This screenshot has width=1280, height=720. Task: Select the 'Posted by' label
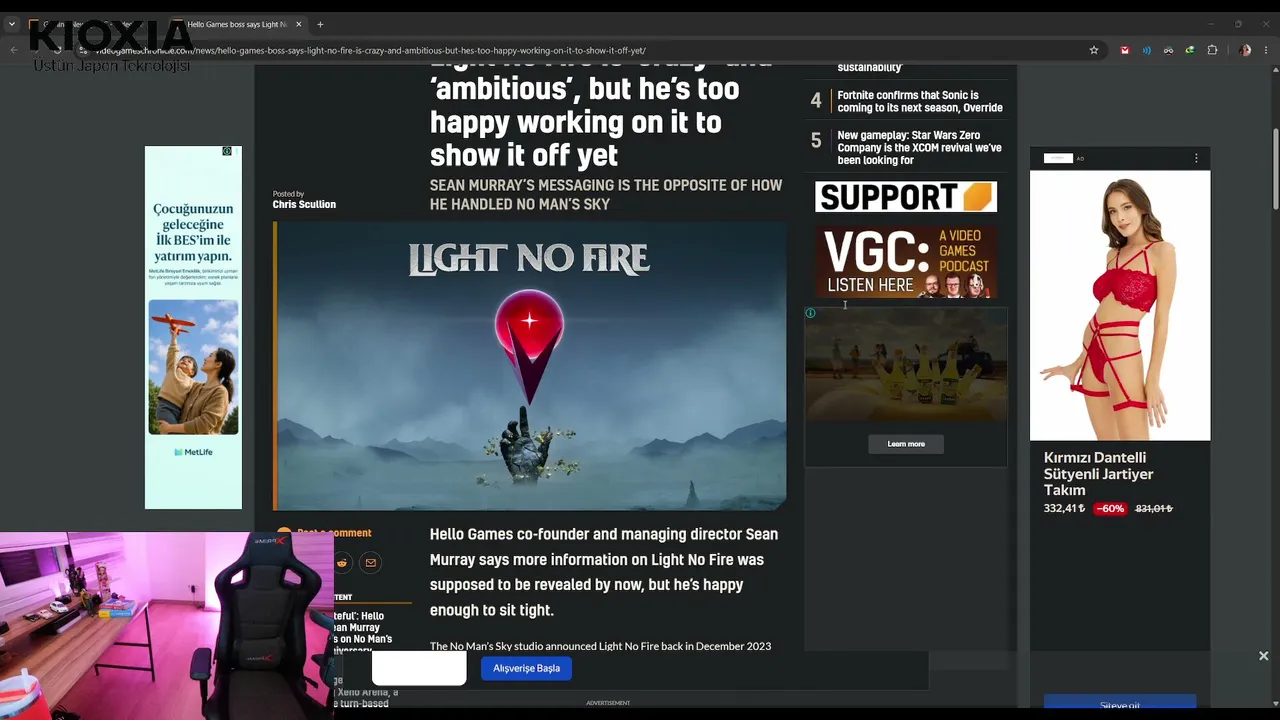[x=288, y=194]
